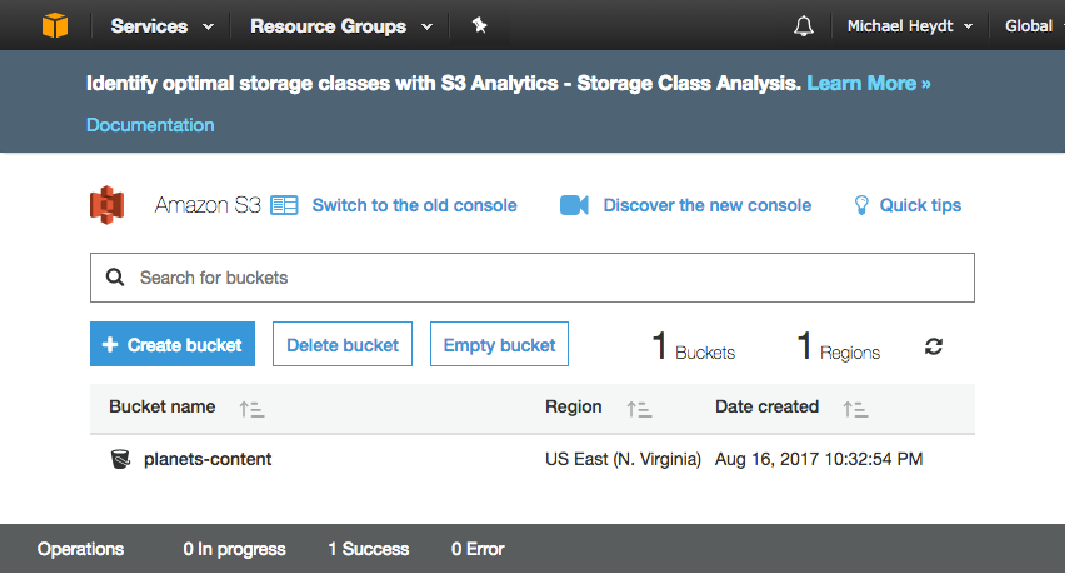The image size is (1065, 573).
Task: Open the Services dropdown menu
Action: pos(162,26)
